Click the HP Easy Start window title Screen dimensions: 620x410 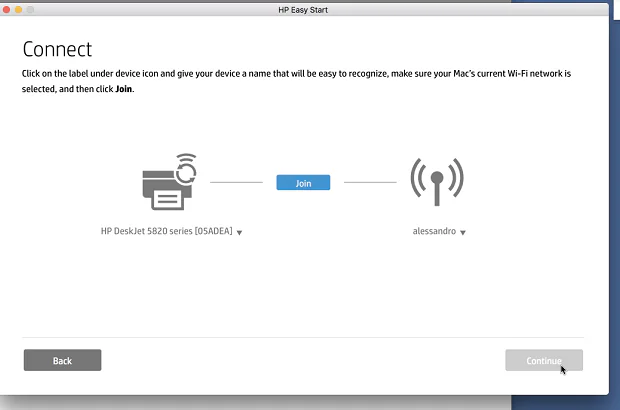[303, 10]
